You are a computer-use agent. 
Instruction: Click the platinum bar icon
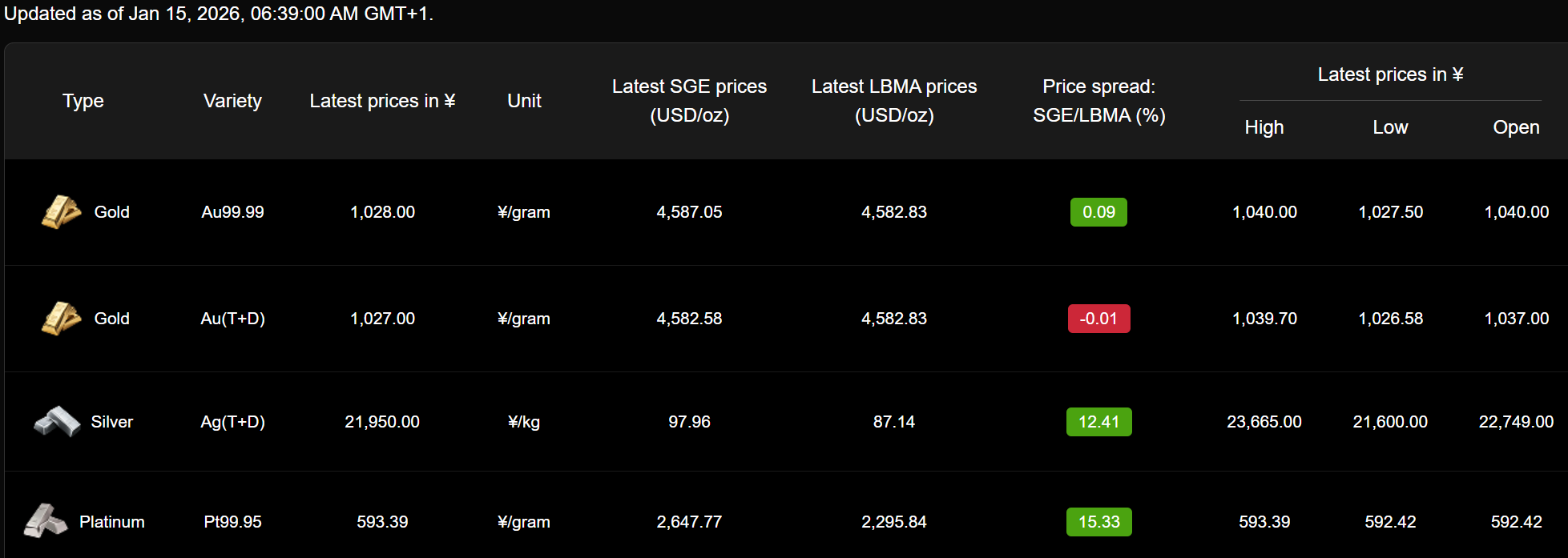pyautogui.click(x=46, y=521)
